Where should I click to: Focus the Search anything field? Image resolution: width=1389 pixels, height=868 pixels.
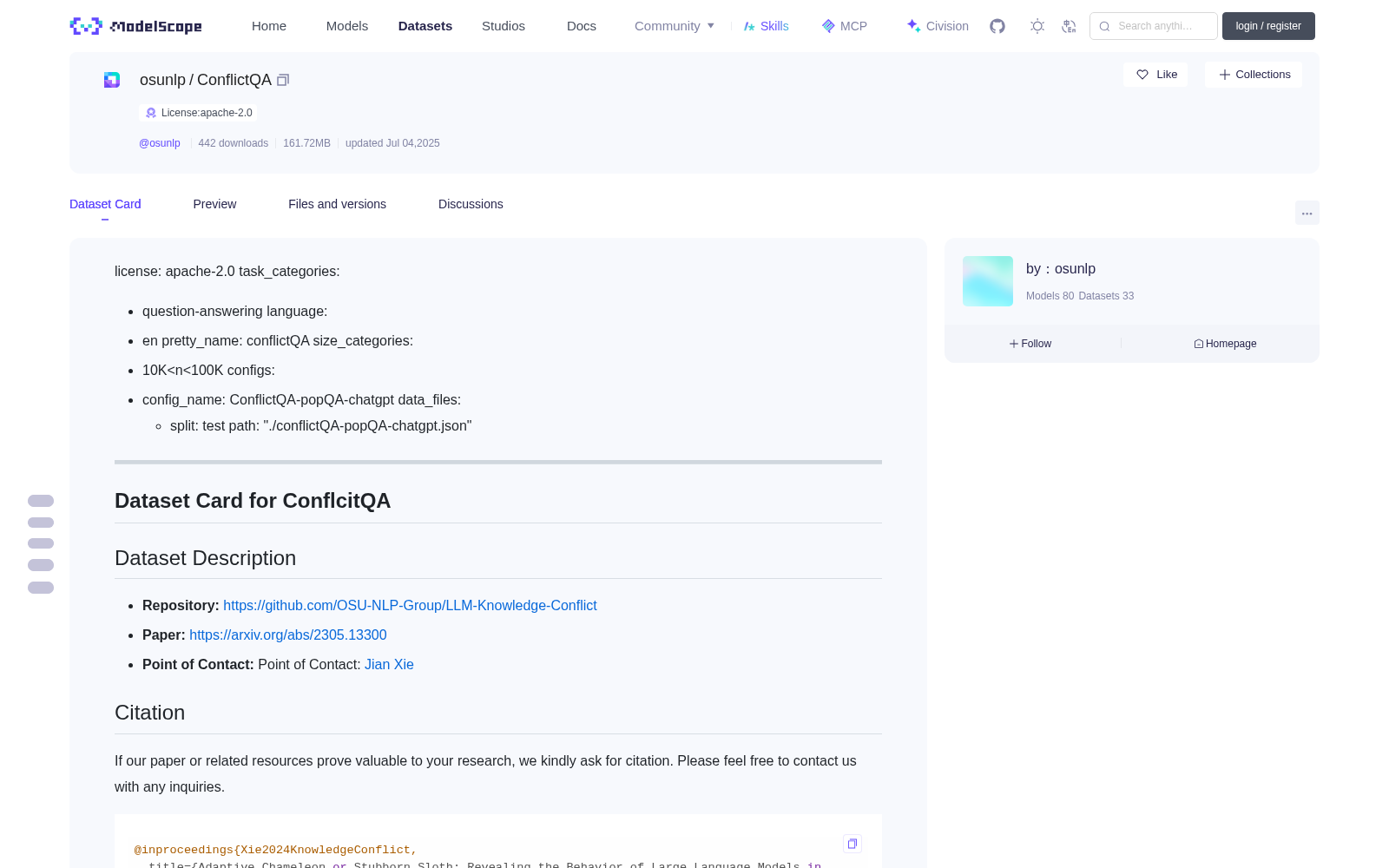pyautogui.click(x=1154, y=26)
